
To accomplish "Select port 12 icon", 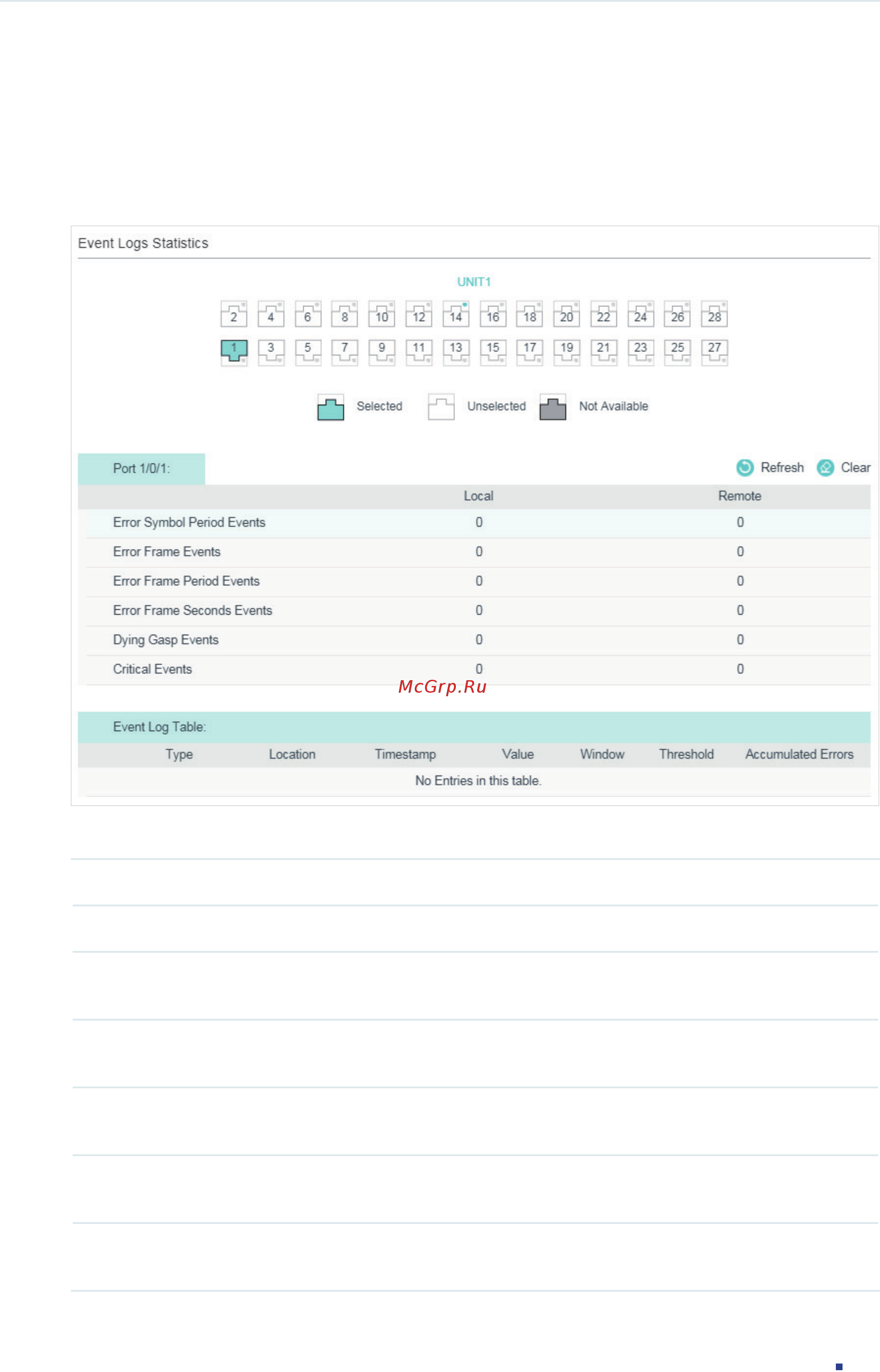I will 419,314.
